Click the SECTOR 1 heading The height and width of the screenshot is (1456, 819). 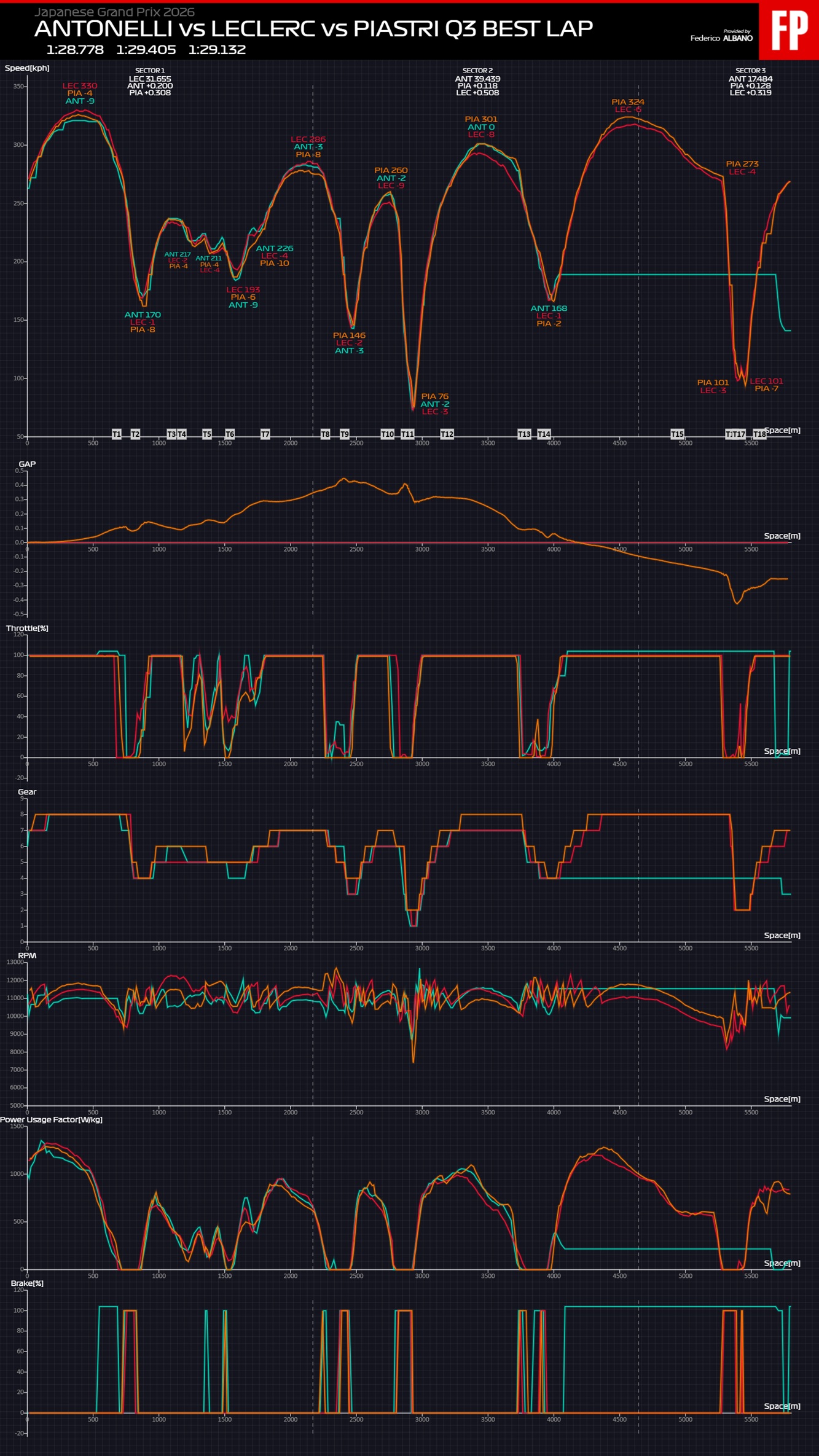150,71
